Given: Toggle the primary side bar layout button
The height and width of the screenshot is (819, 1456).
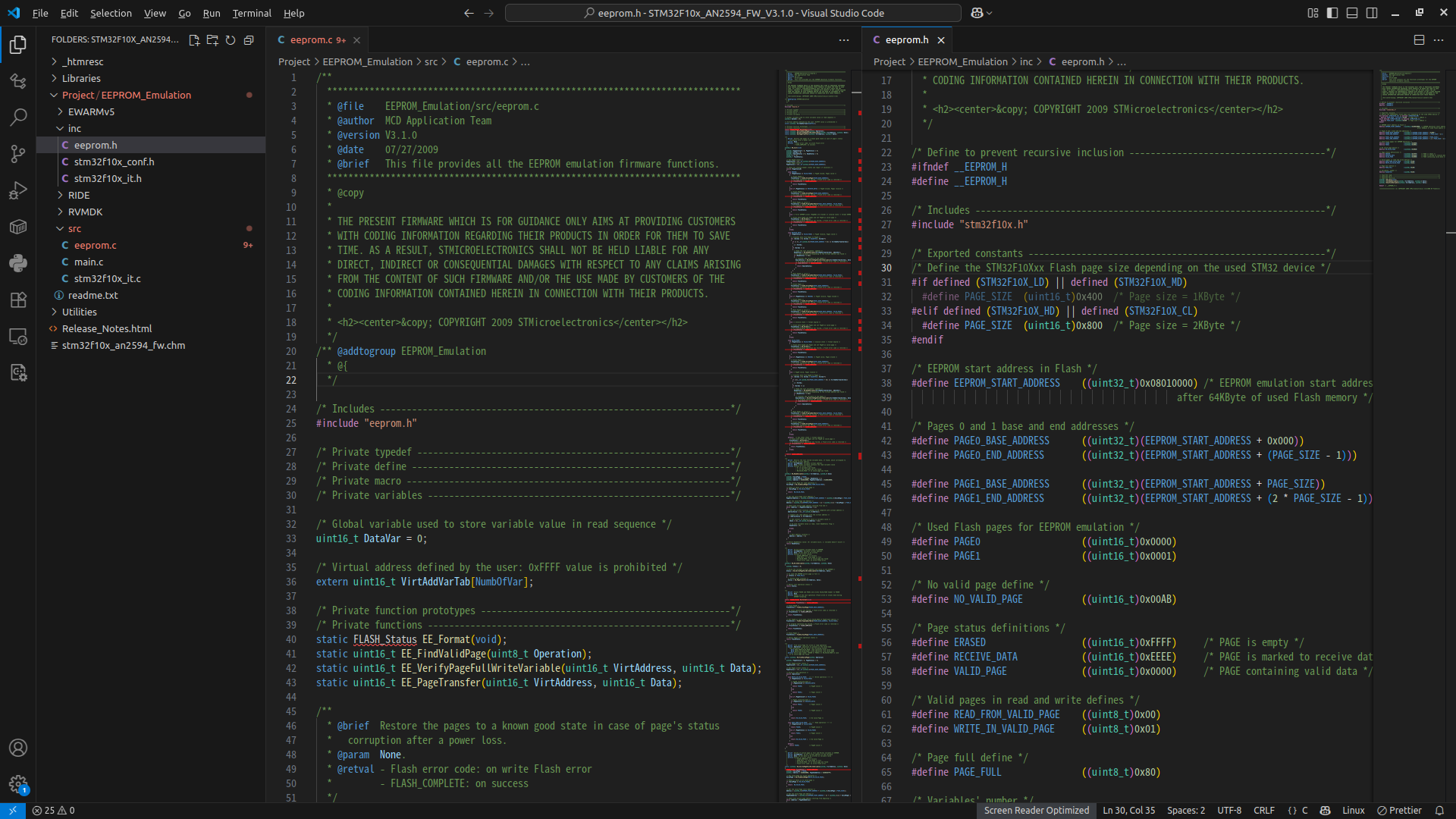Looking at the screenshot, I should coord(1332,13).
